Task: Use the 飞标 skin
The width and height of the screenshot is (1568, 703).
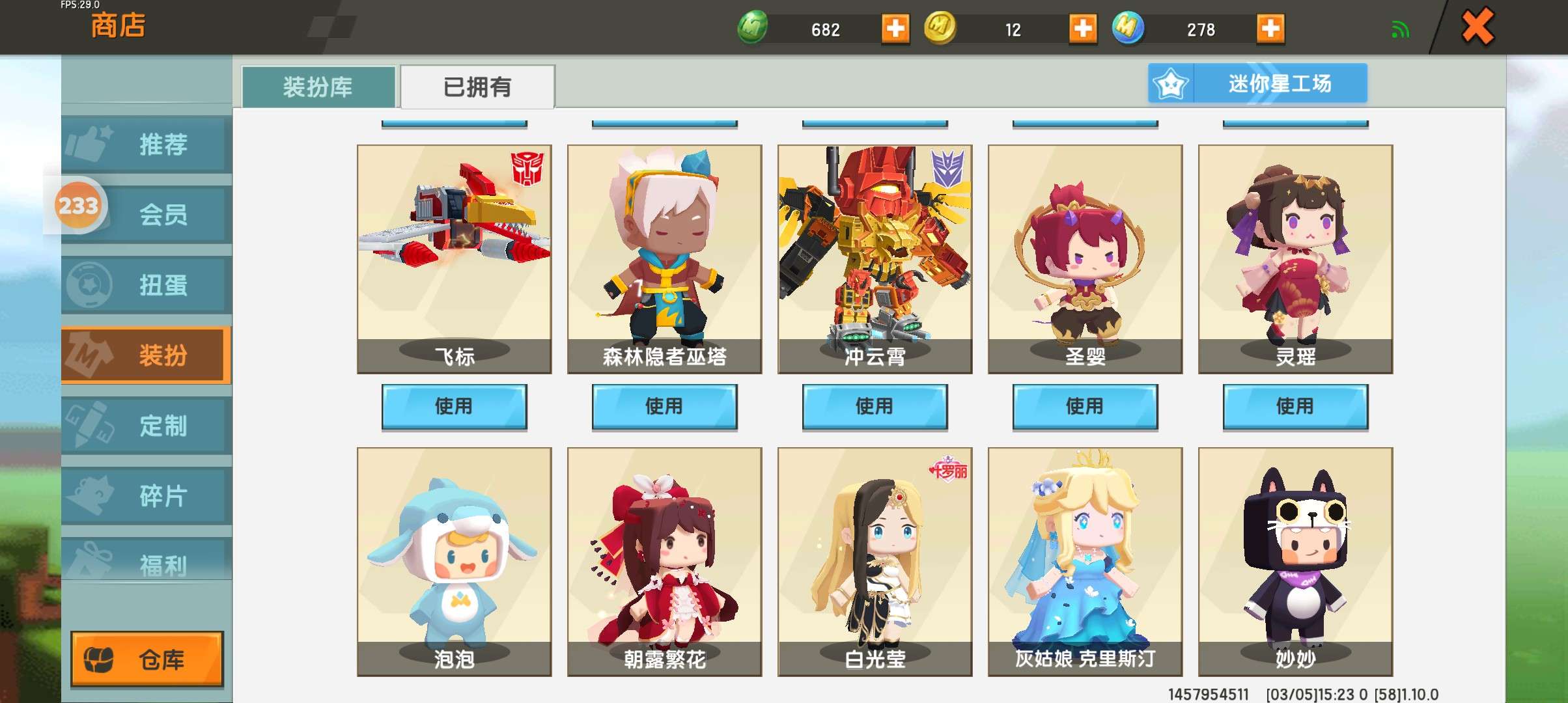Action: point(454,406)
